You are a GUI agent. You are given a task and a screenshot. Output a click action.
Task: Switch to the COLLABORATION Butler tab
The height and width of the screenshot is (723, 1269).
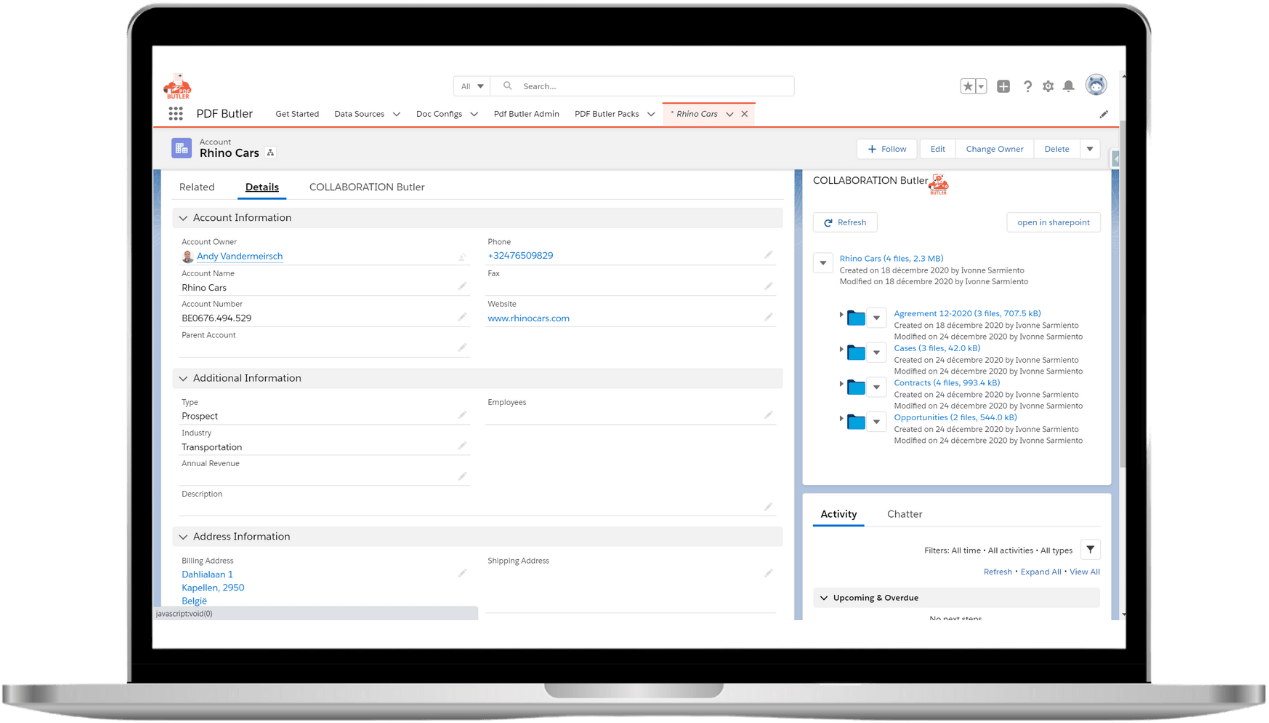pos(367,187)
